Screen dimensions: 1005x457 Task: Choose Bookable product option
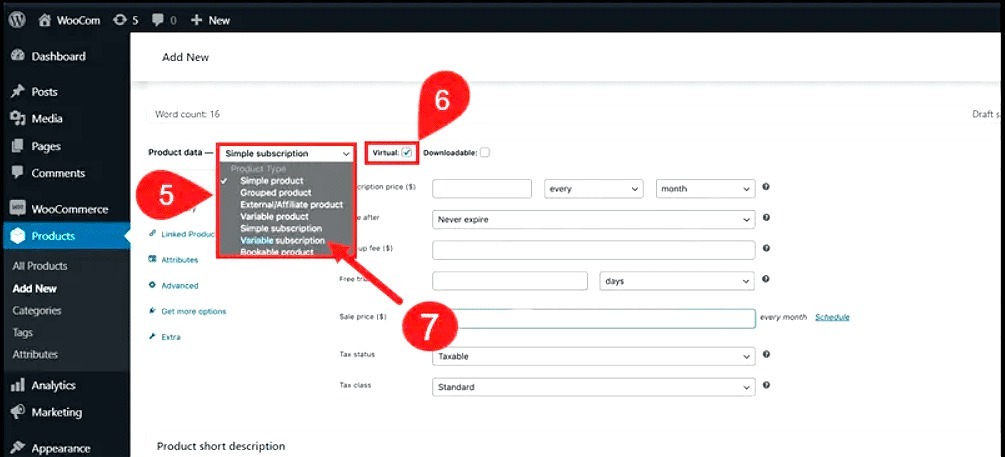277,252
